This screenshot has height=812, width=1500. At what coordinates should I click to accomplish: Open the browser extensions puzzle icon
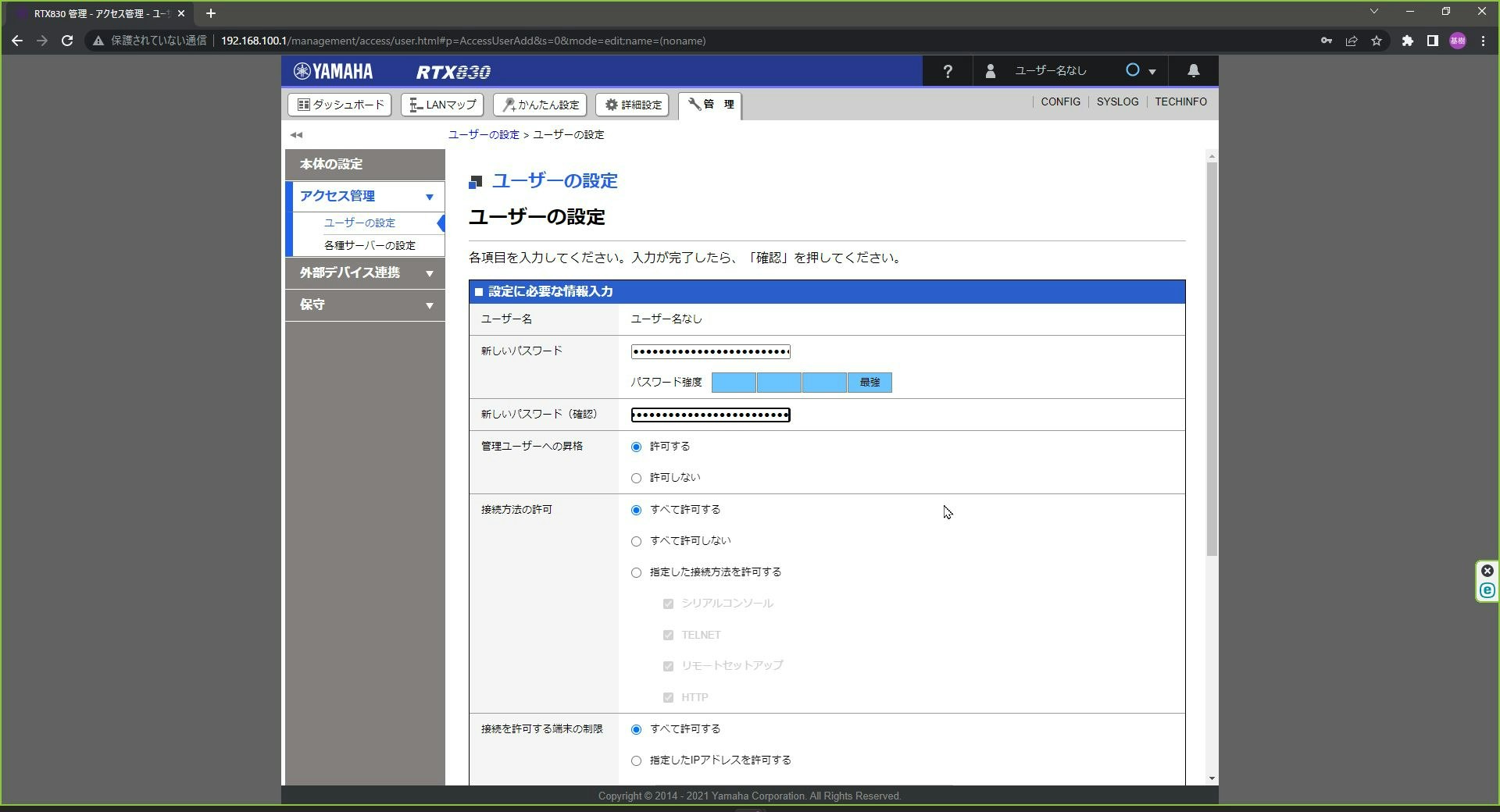tap(1408, 41)
